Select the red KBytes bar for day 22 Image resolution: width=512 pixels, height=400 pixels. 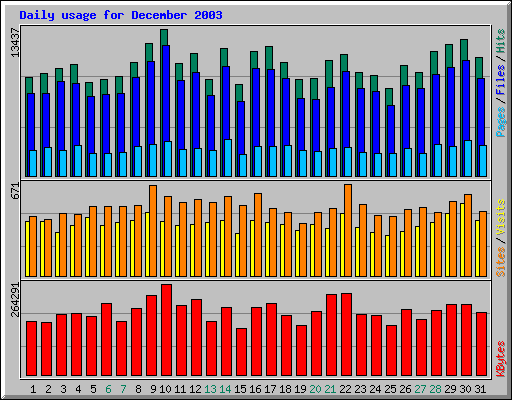(x=347, y=335)
